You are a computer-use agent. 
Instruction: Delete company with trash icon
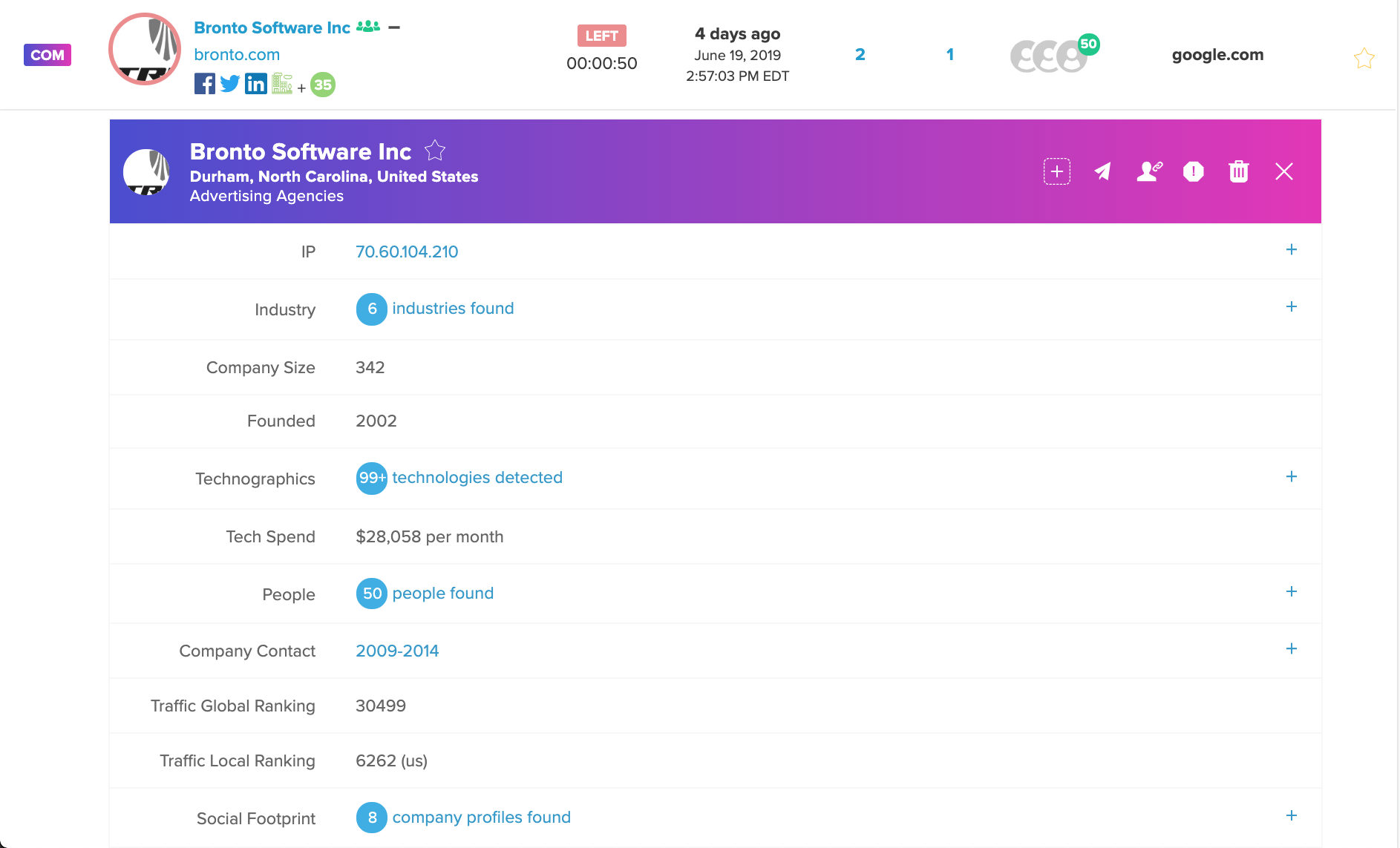(1238, 171)
